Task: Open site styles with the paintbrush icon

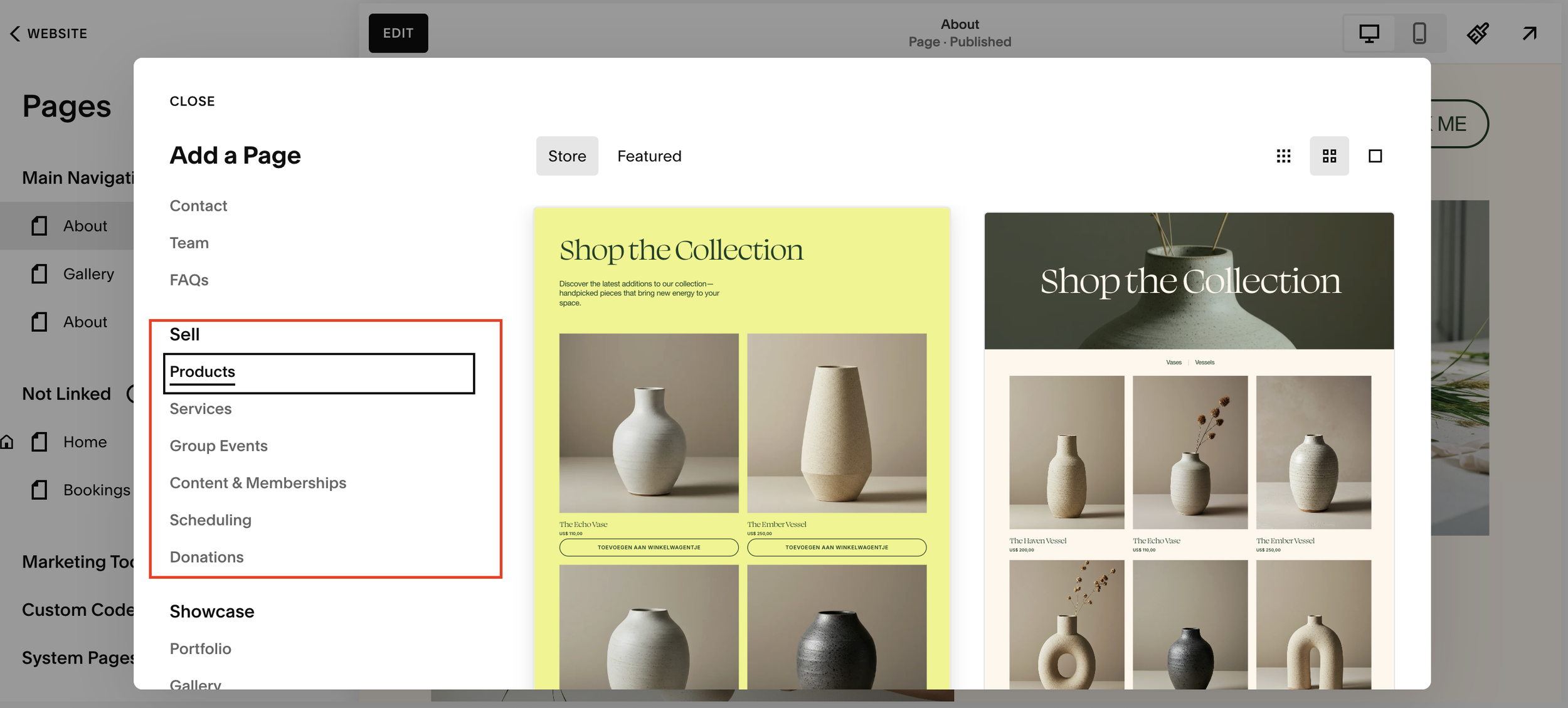Action: click(x=1478, y=33)
